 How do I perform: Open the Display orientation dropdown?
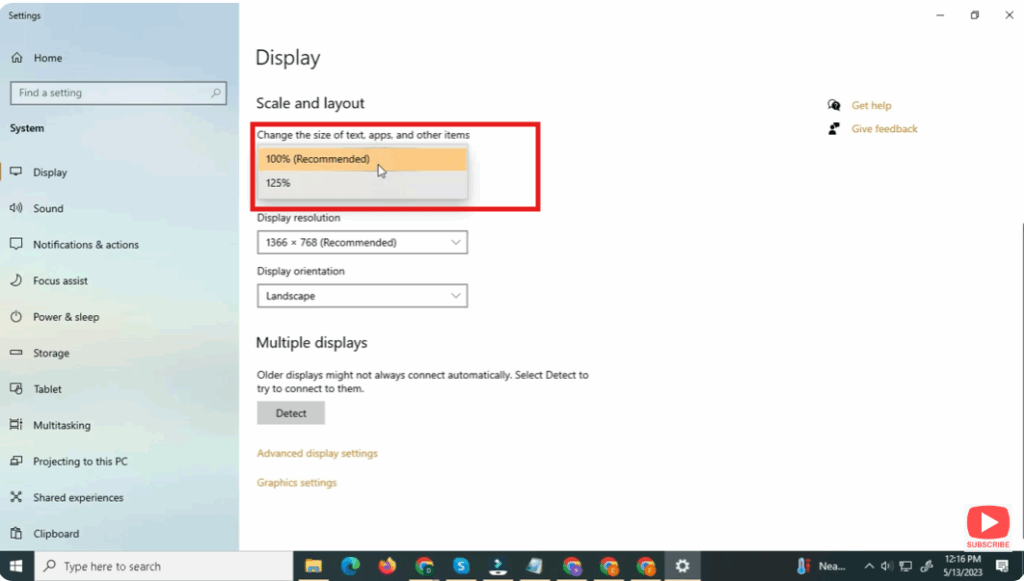click(x=362, y=295)
